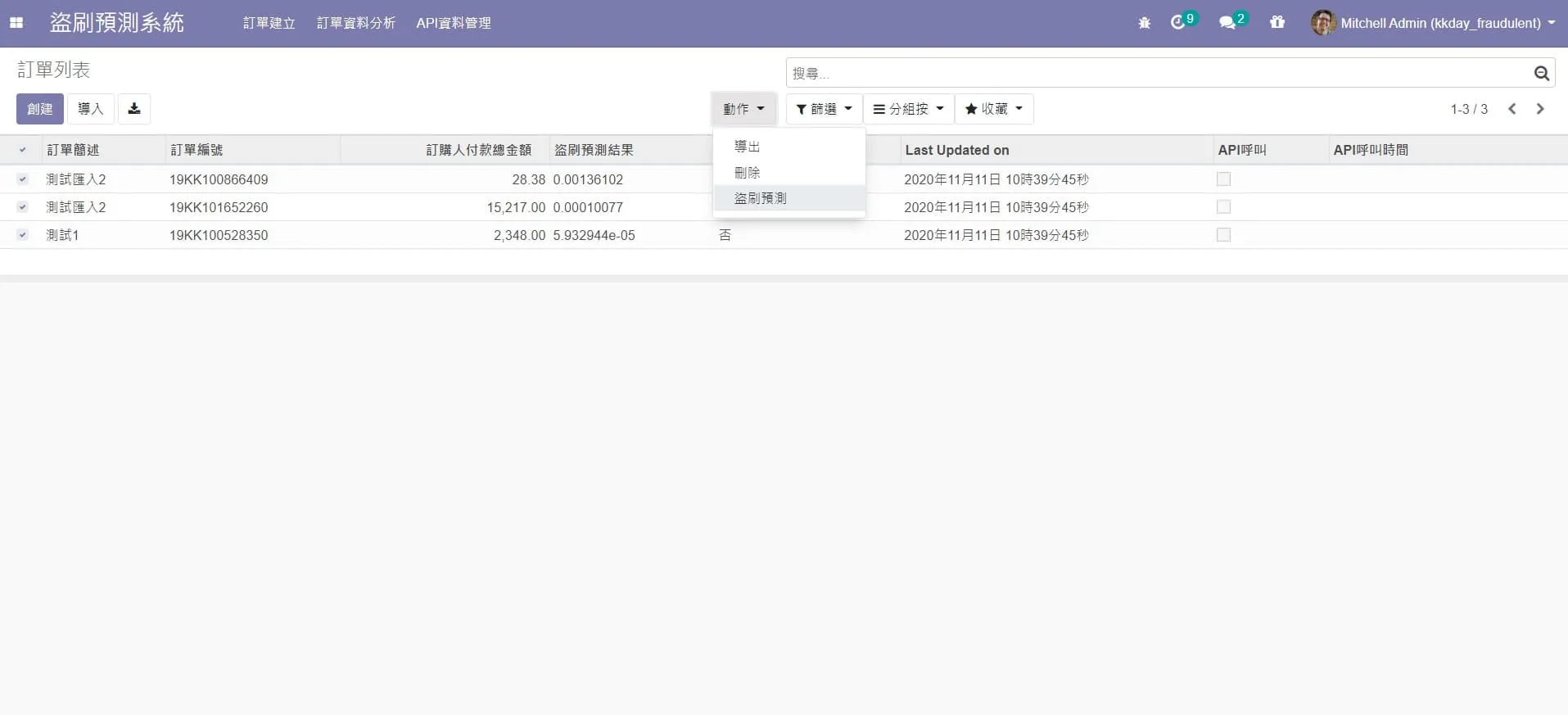Open the 訂單資料分析 top menu
1568x715 pixels.
pyautogui.click(x=355, y=23)
